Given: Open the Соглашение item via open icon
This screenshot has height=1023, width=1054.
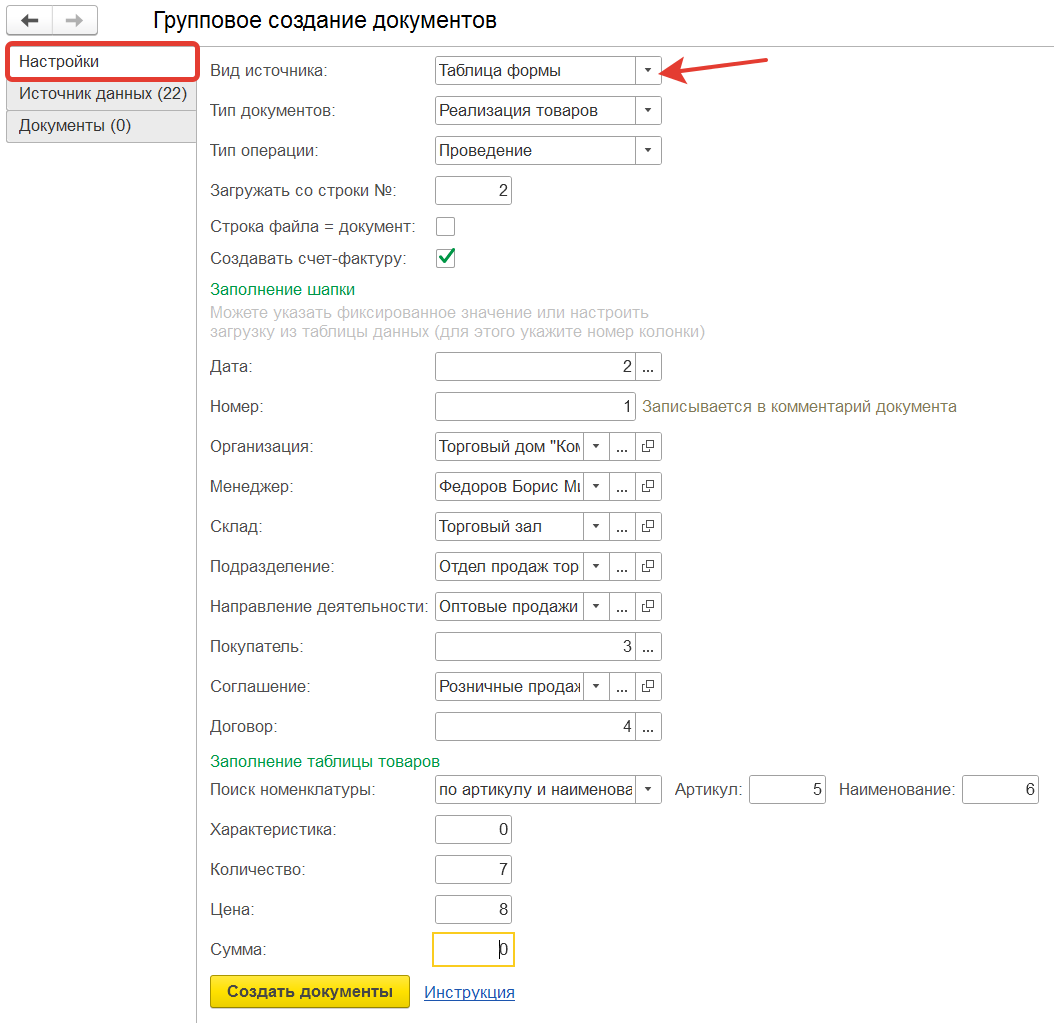Looking at the screenshot, I should (648, 686).
